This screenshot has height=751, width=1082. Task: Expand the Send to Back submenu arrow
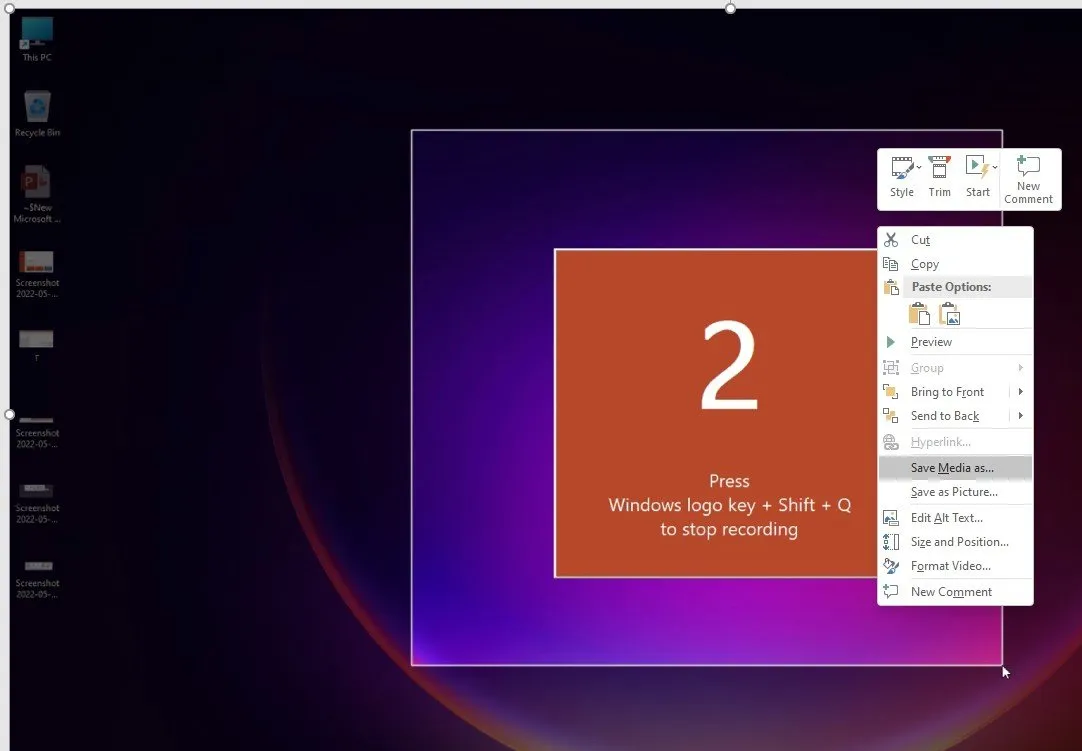pyautogui.click(x=1020, y=416)
